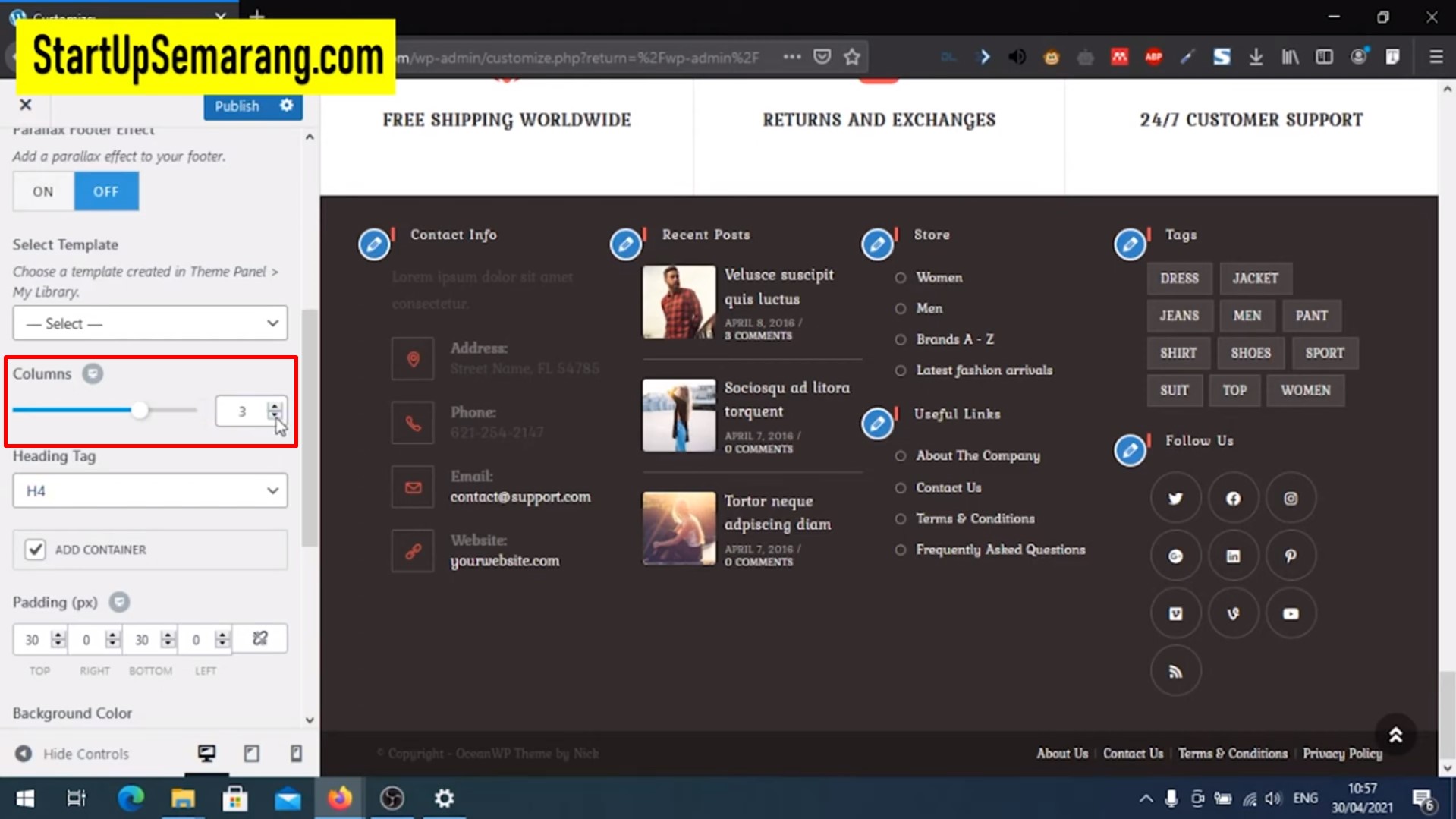1456x819 pixels.
Task: Open the Tortor neque adpiscing diam post
Action: [777, 512]
